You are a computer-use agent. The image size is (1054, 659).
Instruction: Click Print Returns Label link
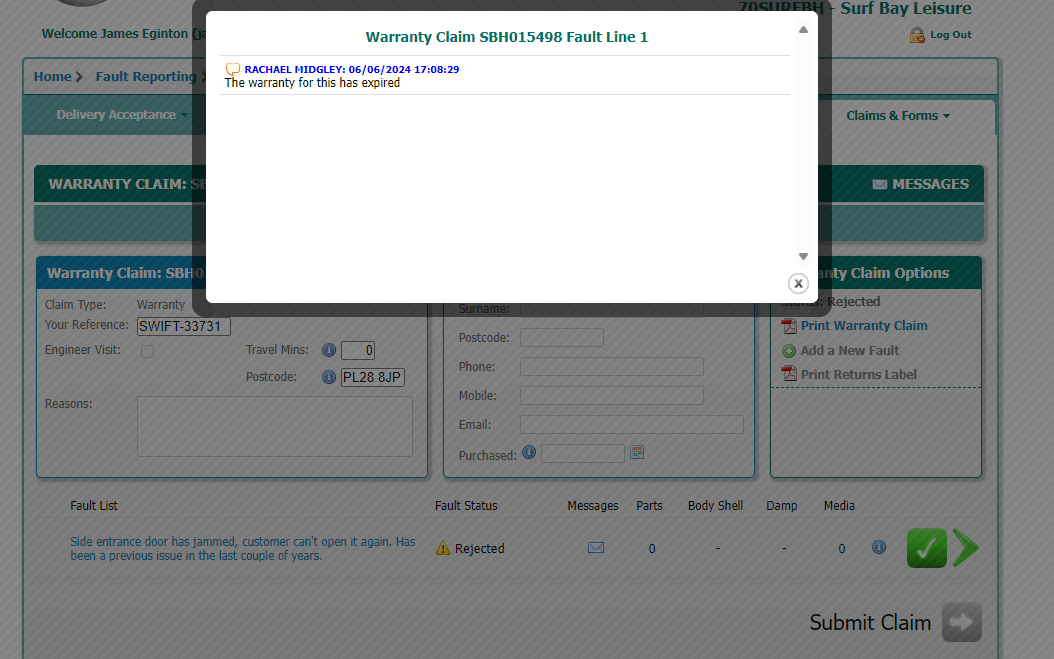(858, 375)
